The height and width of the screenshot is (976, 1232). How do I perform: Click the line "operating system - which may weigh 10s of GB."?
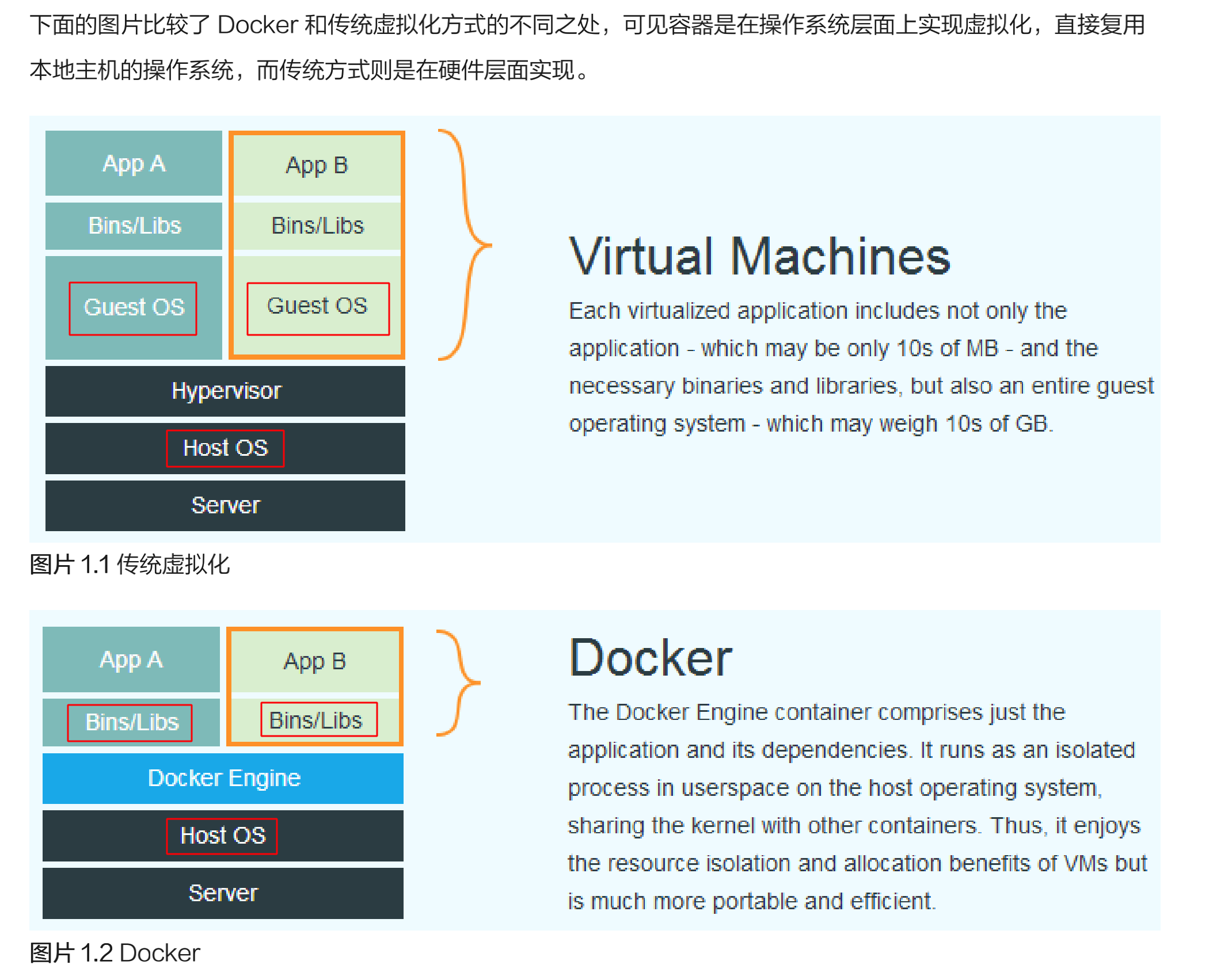click(x=811, y=424)
